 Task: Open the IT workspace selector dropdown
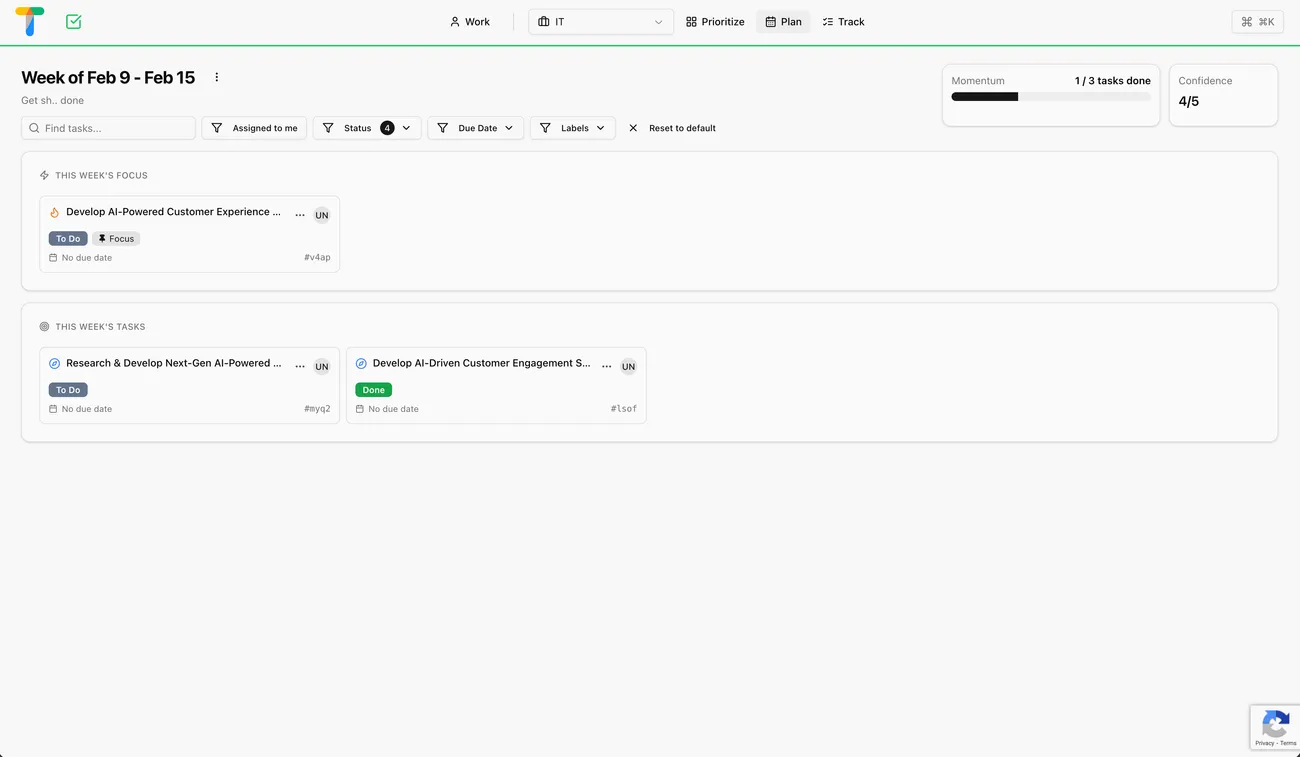coord(600,22)
